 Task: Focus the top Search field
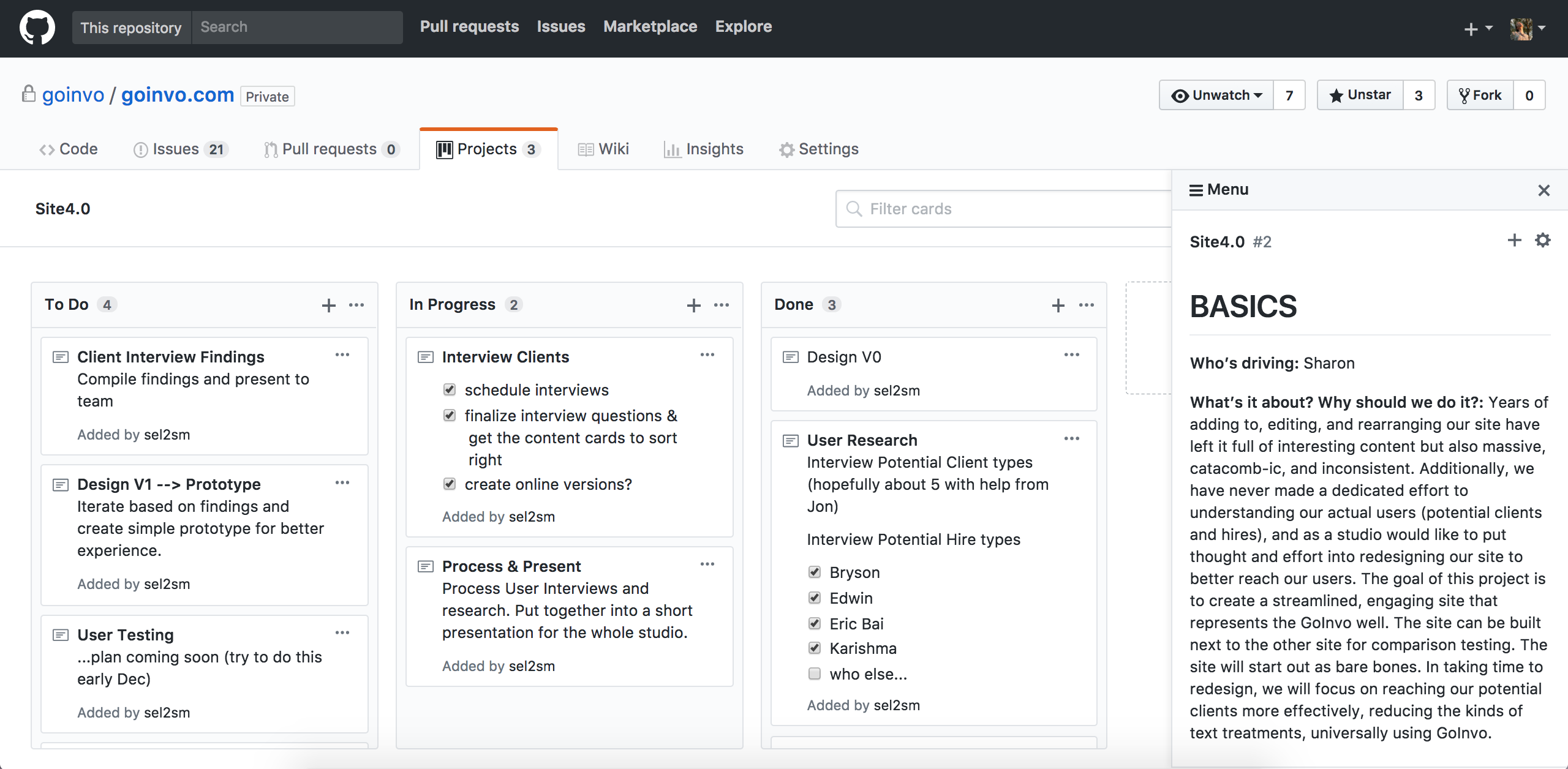pyautogui.click(x=297, y=28)
